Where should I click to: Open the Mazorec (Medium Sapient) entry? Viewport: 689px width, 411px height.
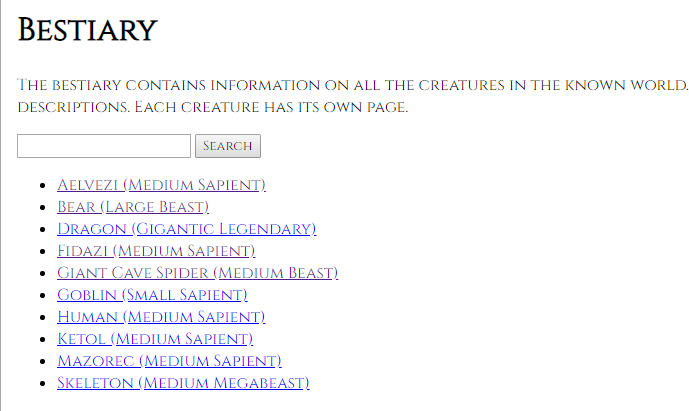(169, 360)
